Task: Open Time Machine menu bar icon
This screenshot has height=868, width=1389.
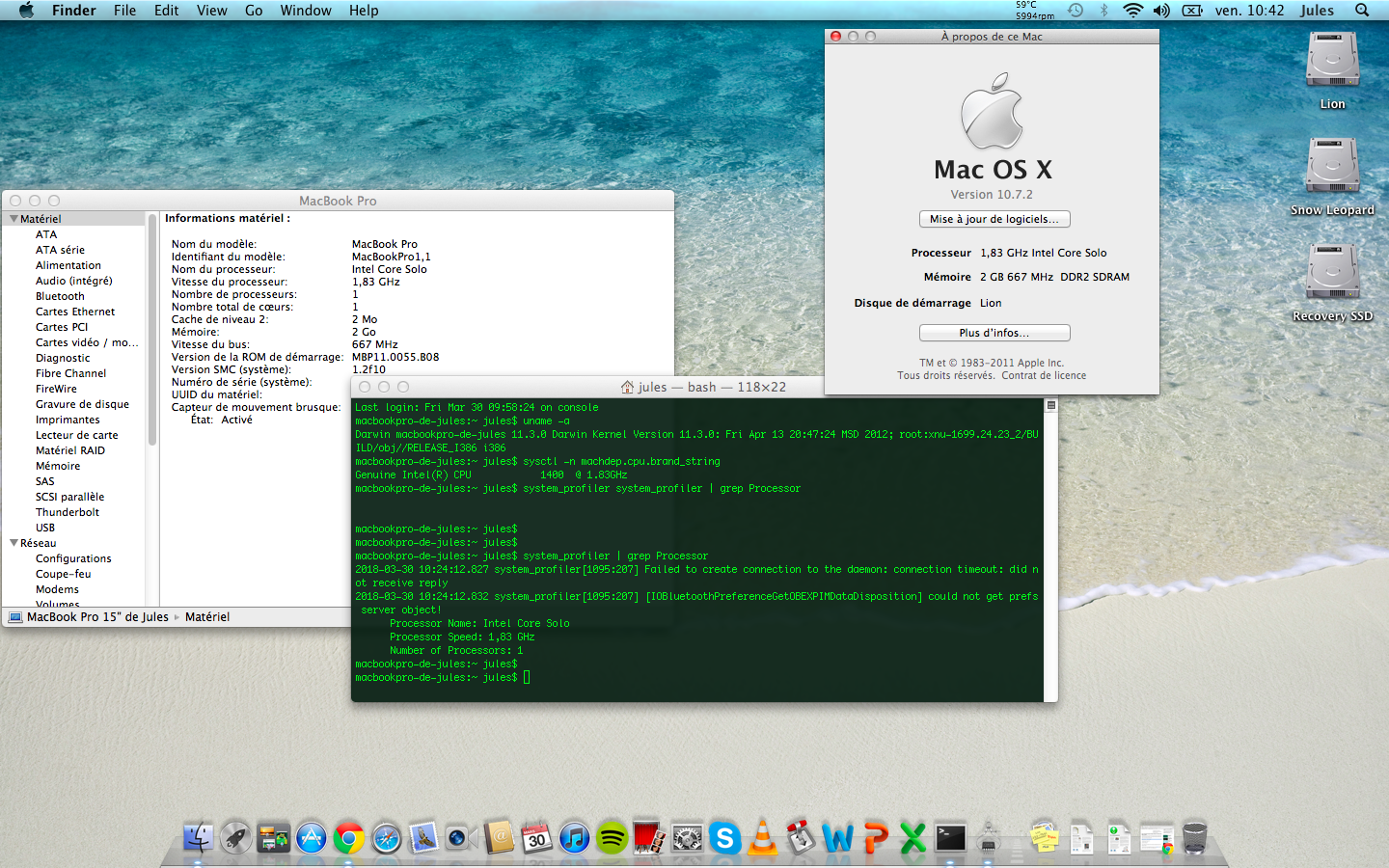Action: coord(1076,10)
